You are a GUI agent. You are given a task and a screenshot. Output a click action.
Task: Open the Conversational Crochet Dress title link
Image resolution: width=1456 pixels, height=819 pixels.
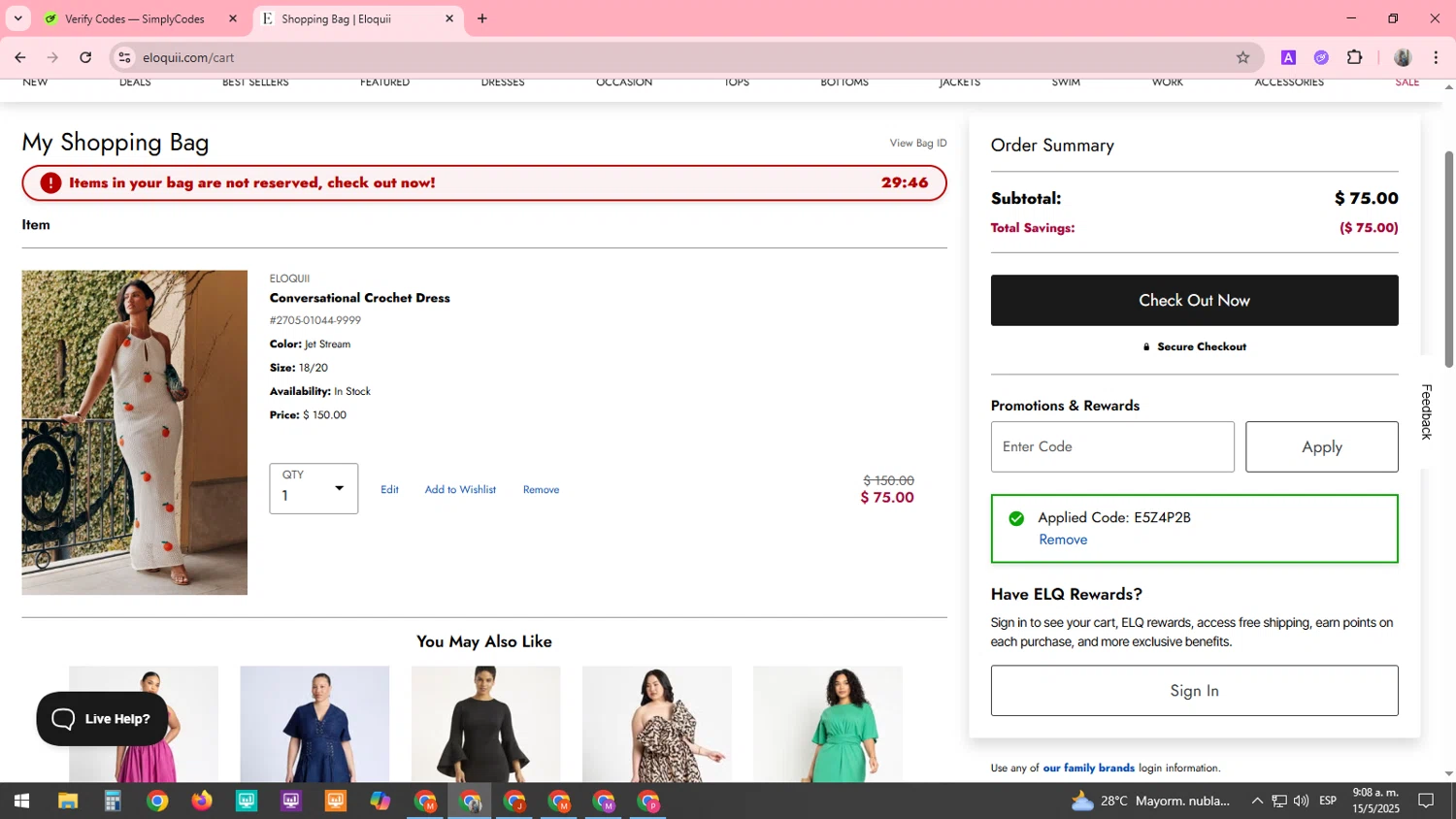[x=360, y=298]
